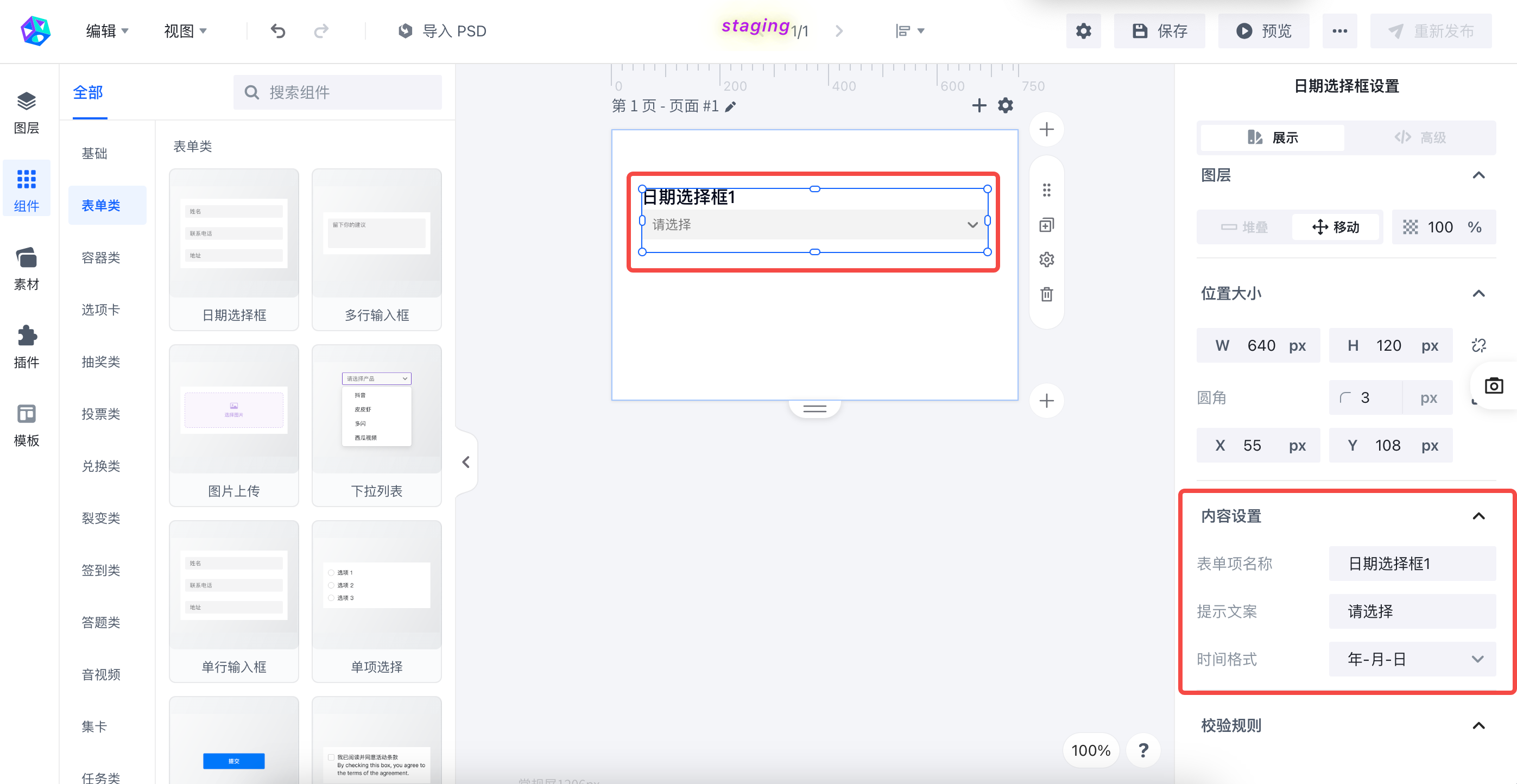
Task: Select 堆叠 stack layer mode
Action: (1244, 227)
